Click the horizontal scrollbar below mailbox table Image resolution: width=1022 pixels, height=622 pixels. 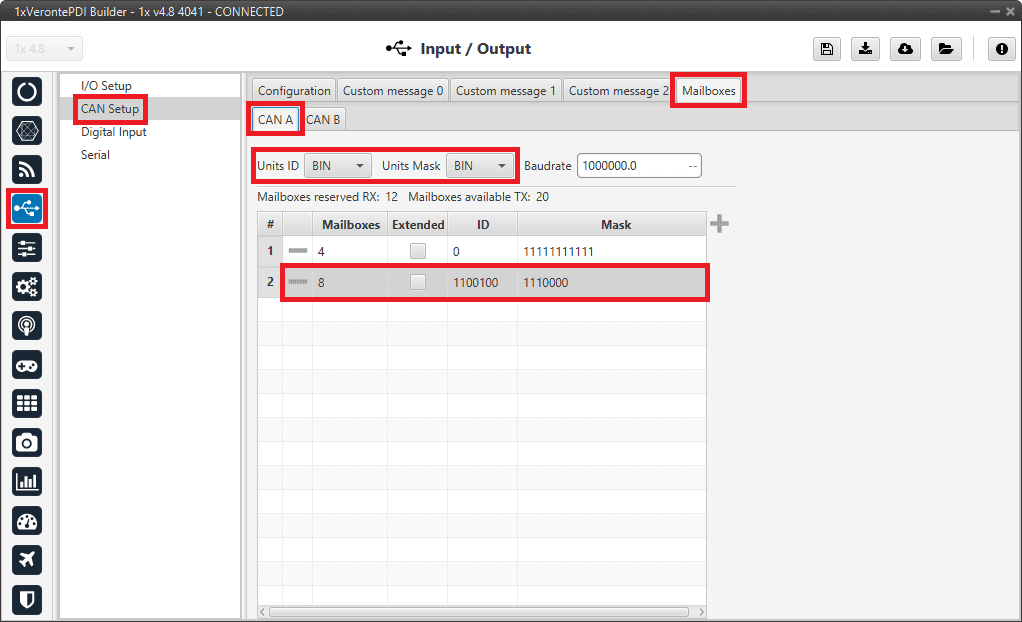(x=480, y=611)
